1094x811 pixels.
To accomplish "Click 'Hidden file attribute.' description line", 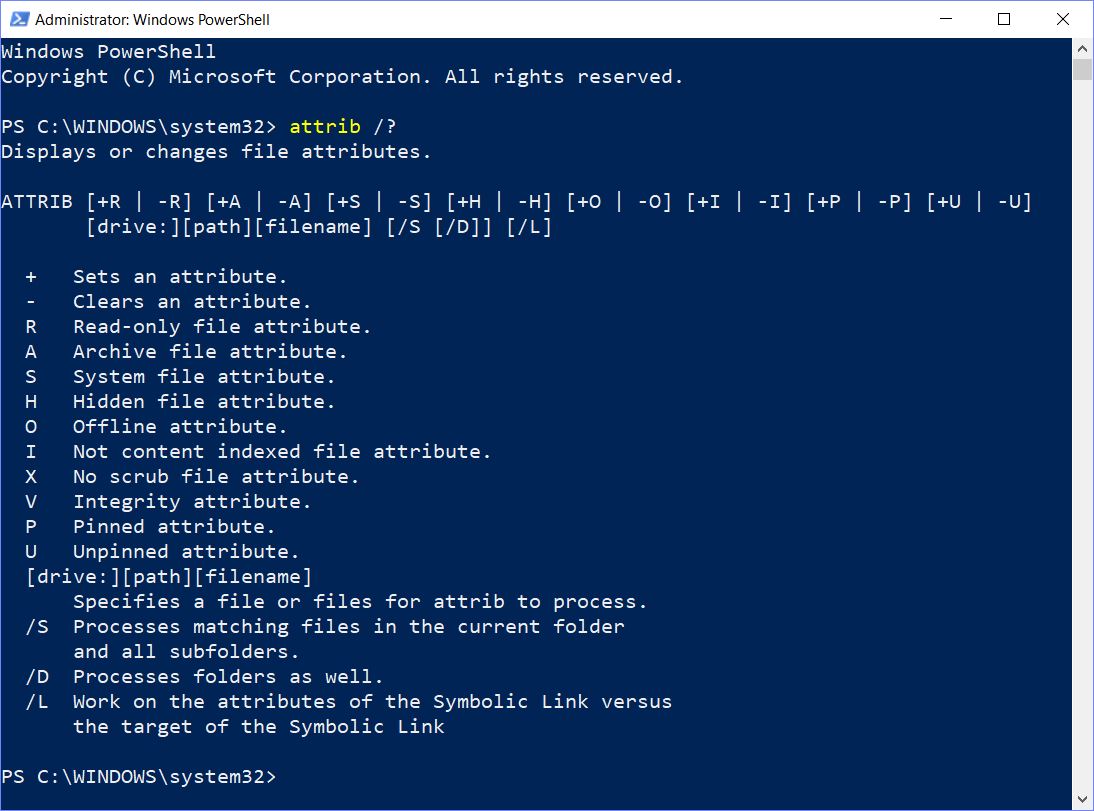I will [x=204, y=401].
